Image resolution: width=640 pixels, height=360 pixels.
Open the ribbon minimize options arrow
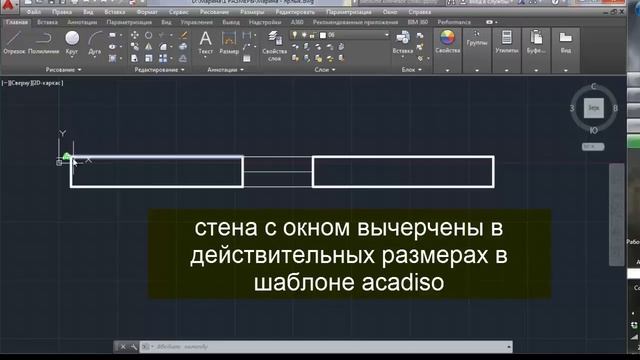coord(496,22)
